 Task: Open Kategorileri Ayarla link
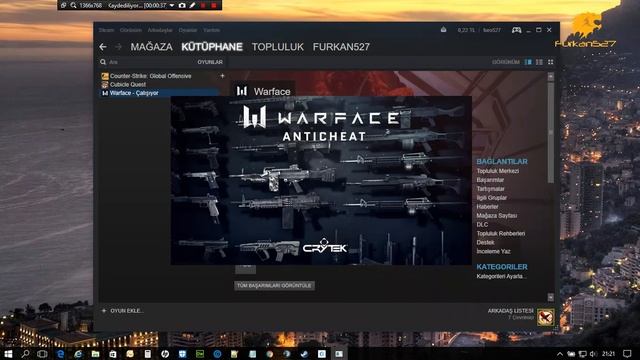pos(501,276)
